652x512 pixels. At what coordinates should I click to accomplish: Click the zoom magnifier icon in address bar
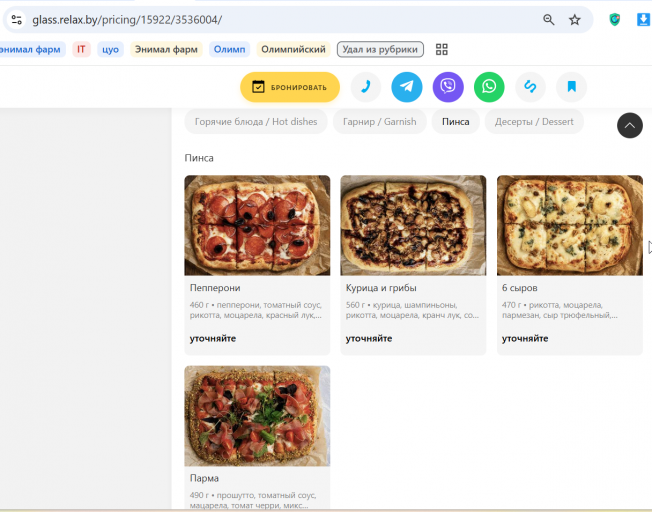coord(548,20)
